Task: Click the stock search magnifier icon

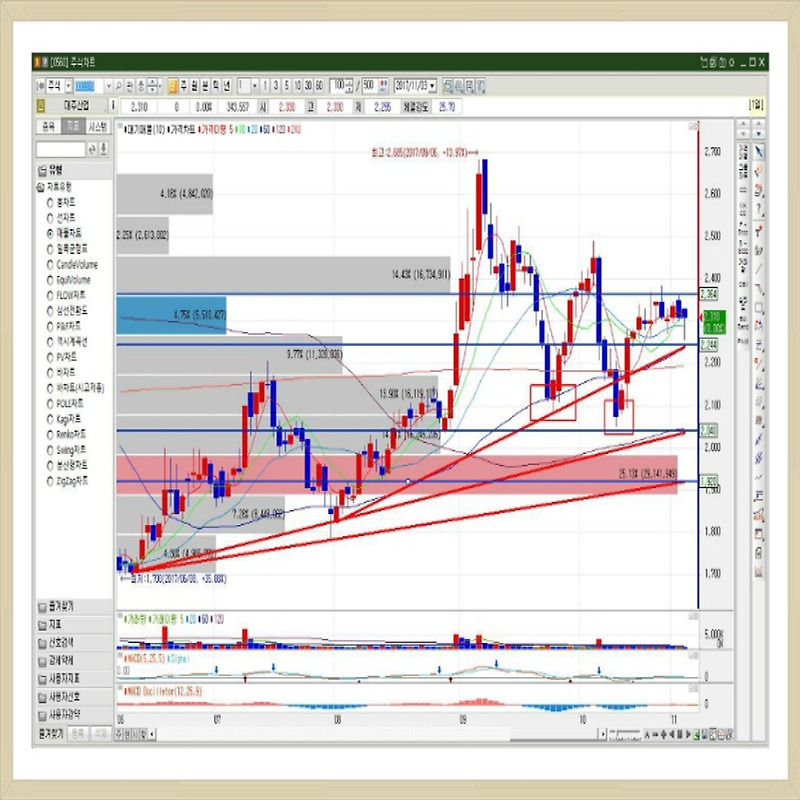Action: point(119,86)
